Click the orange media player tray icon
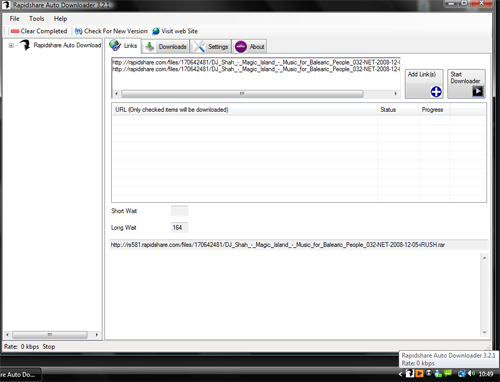This screenshot has height=382, width=500. click(419, 373)
